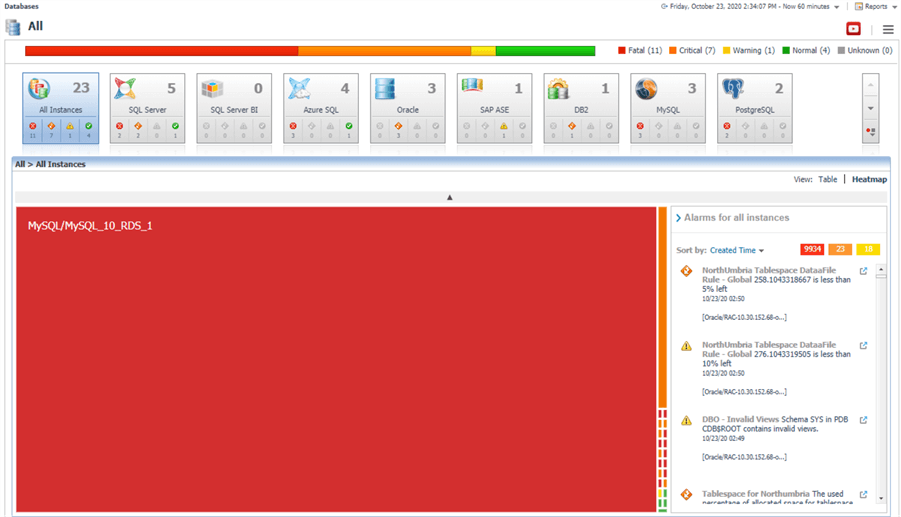
Task: Select the Oracle database tile
Action: 407,108
